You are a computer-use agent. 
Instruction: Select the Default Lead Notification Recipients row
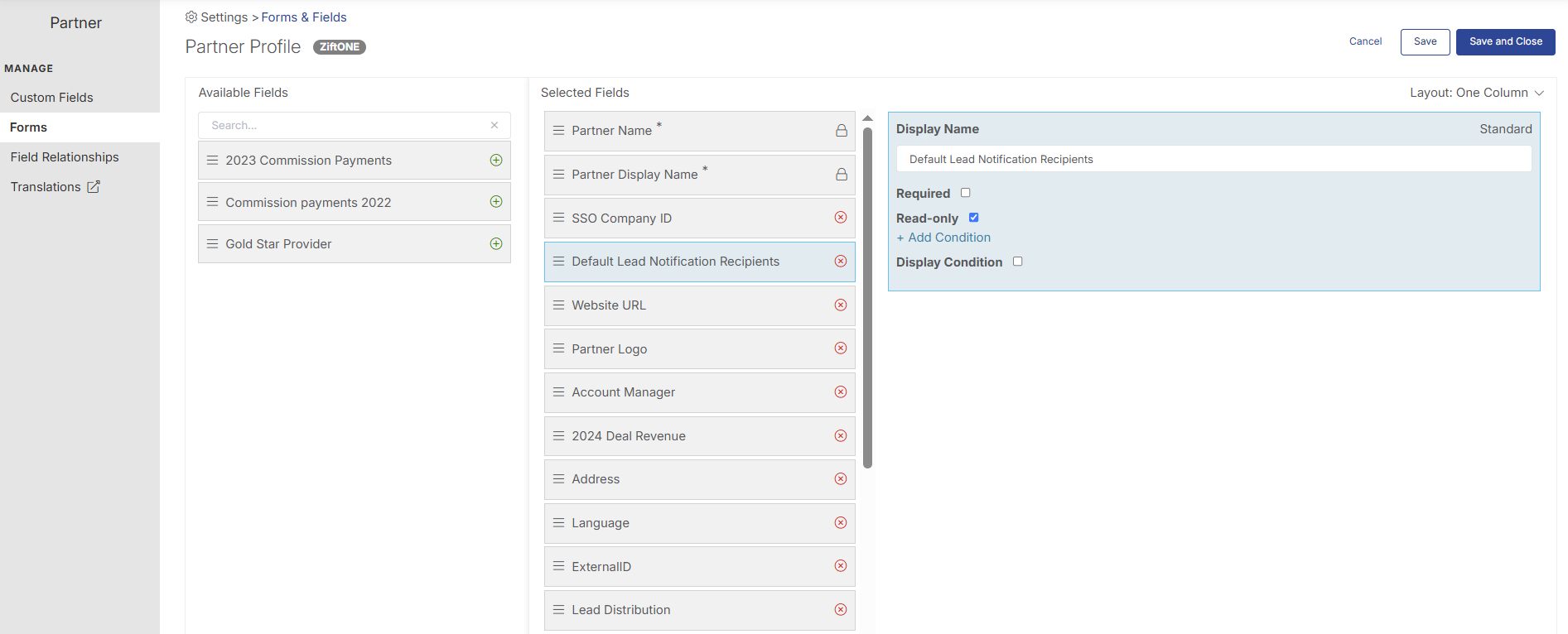coord(699,262)
